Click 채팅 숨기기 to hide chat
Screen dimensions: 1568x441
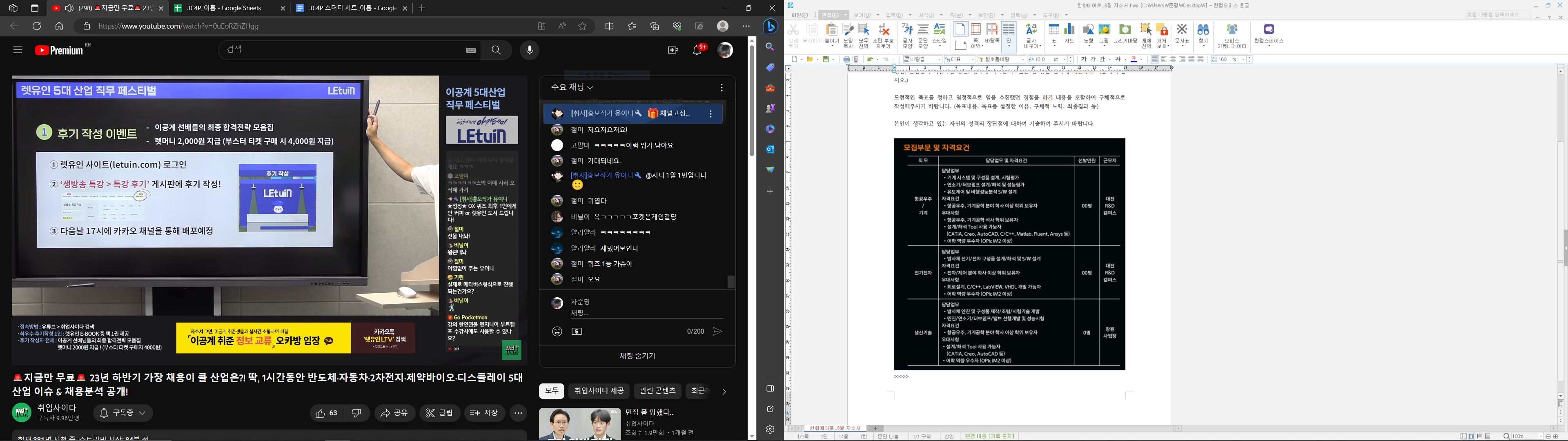pyautogui.click(x=637, y=356)
